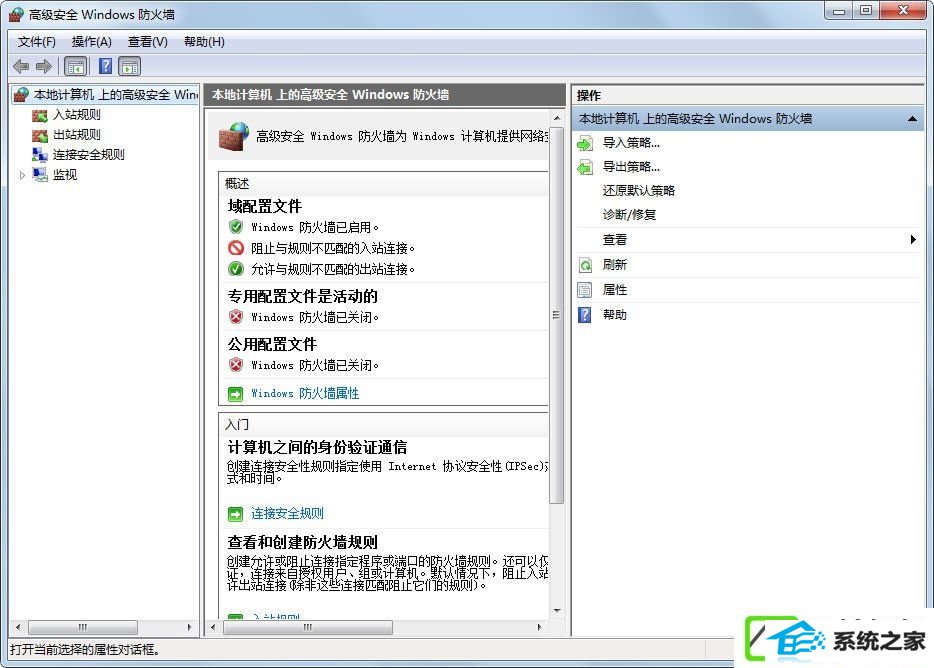Click the Back arrow toolbar icon
934x668 pixels.
click(x=21, y=66)
